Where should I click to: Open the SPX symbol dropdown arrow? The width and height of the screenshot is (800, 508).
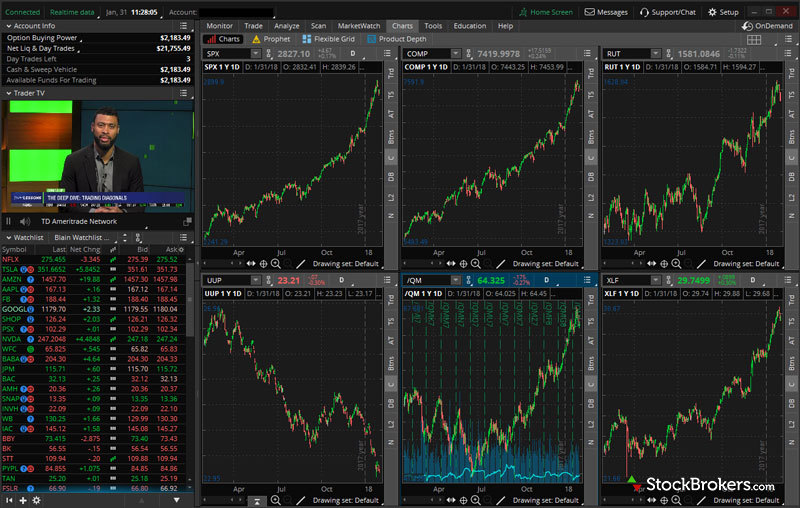coord(255,54)
